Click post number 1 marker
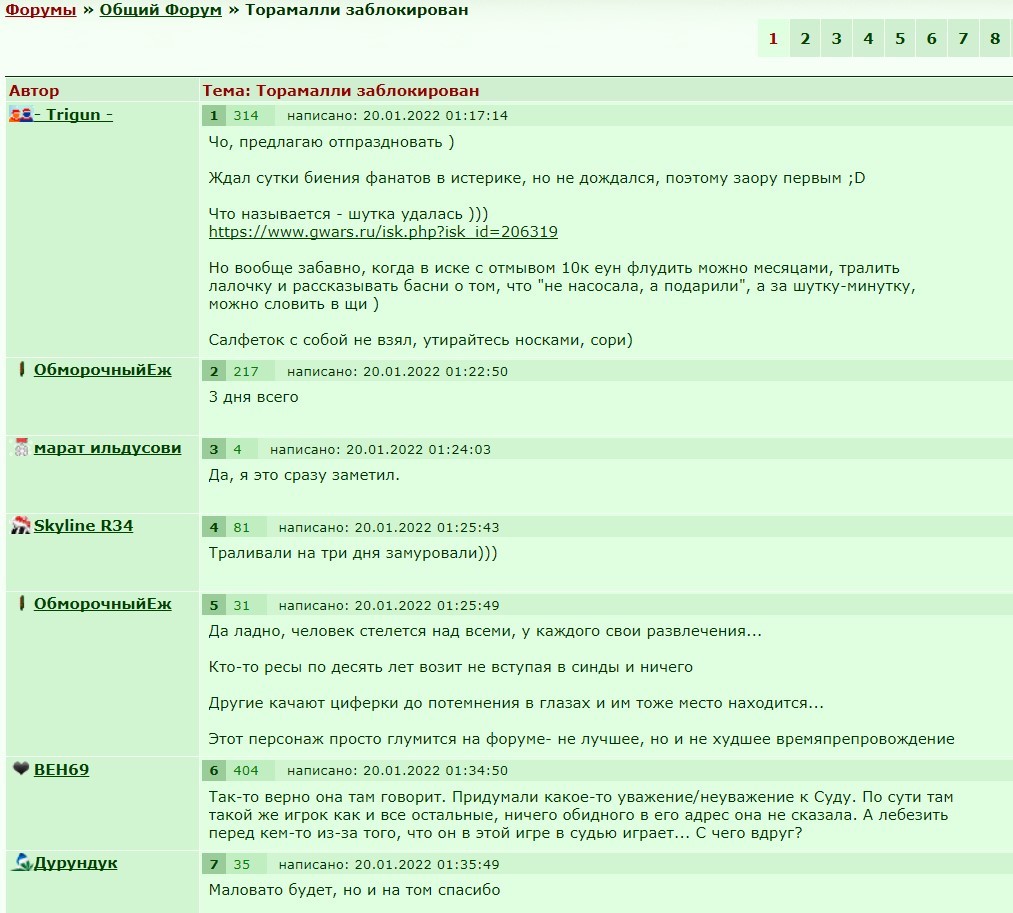1013x913 pixels. [214, 116]
